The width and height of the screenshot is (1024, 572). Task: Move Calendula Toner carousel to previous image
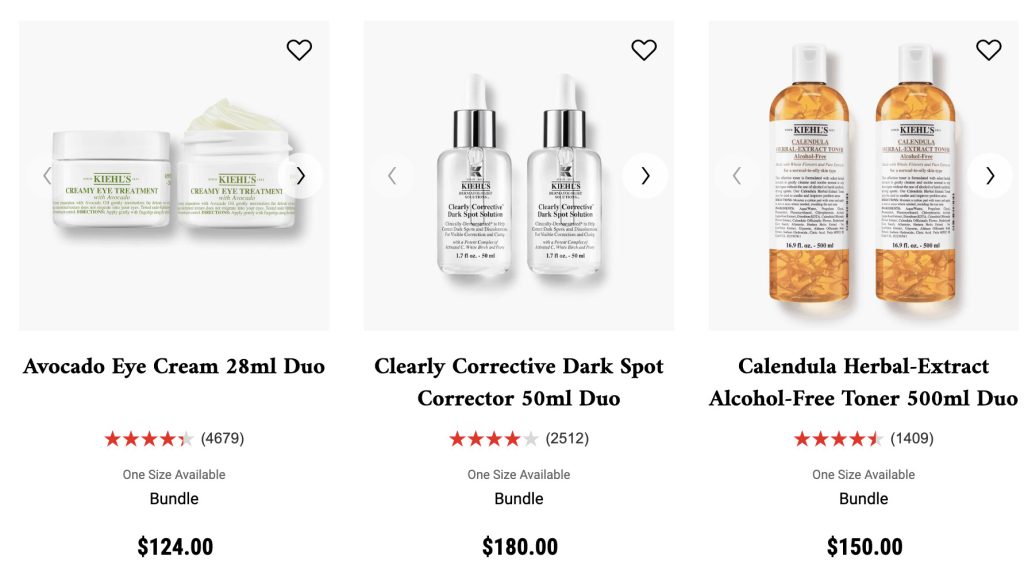point(737,176)
